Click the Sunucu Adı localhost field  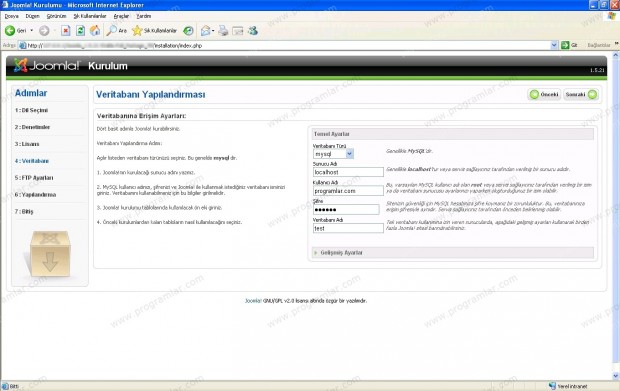click(x=348, y=172)
